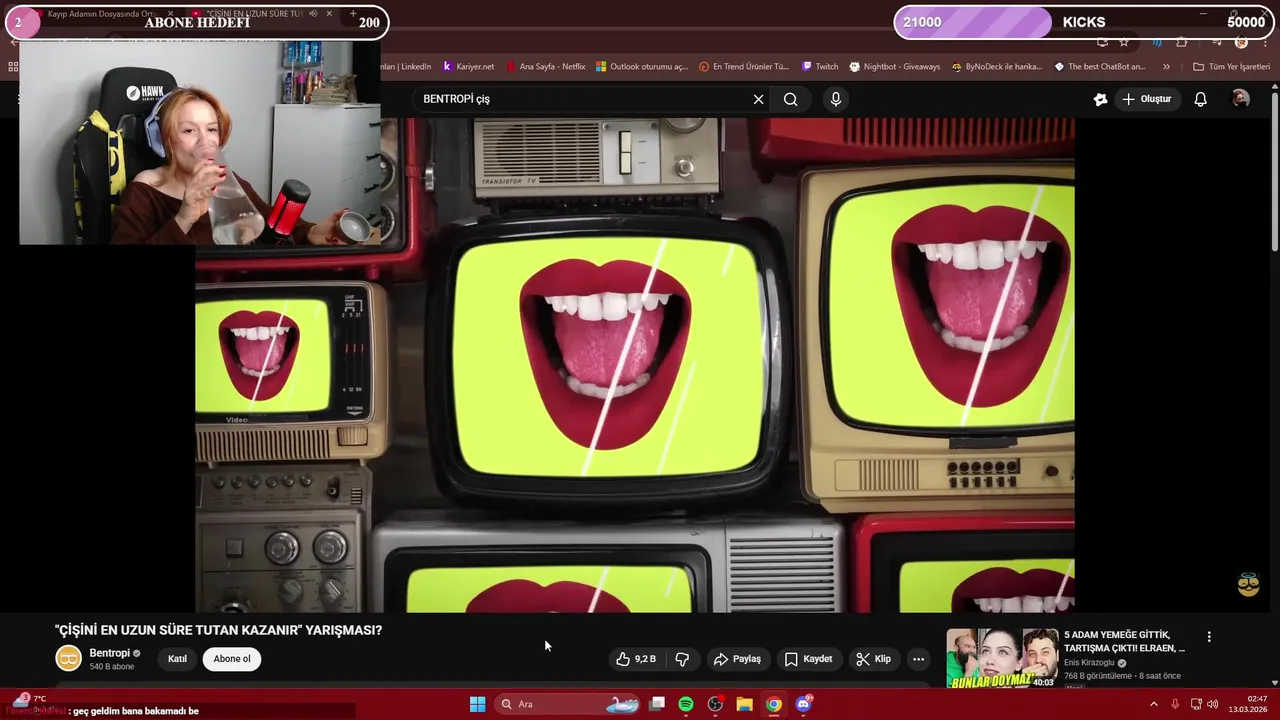The width and height of the screenshot is (1280, 720).
Task: Start voice search with the microphone icon
Action: tap(836, 99)
